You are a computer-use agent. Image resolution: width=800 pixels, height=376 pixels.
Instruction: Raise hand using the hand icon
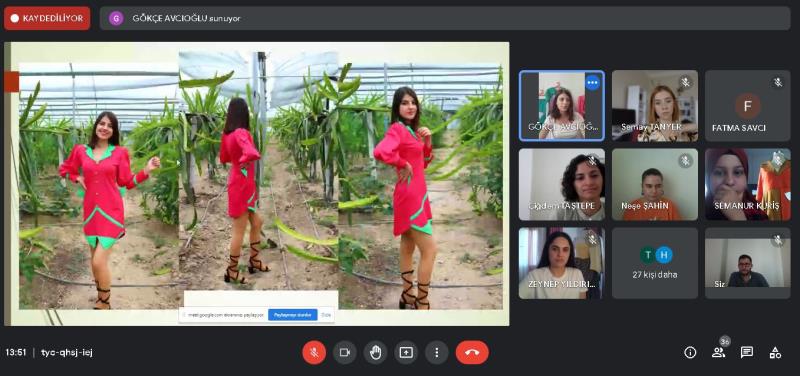pyautogui.click(x=376, y=353)
